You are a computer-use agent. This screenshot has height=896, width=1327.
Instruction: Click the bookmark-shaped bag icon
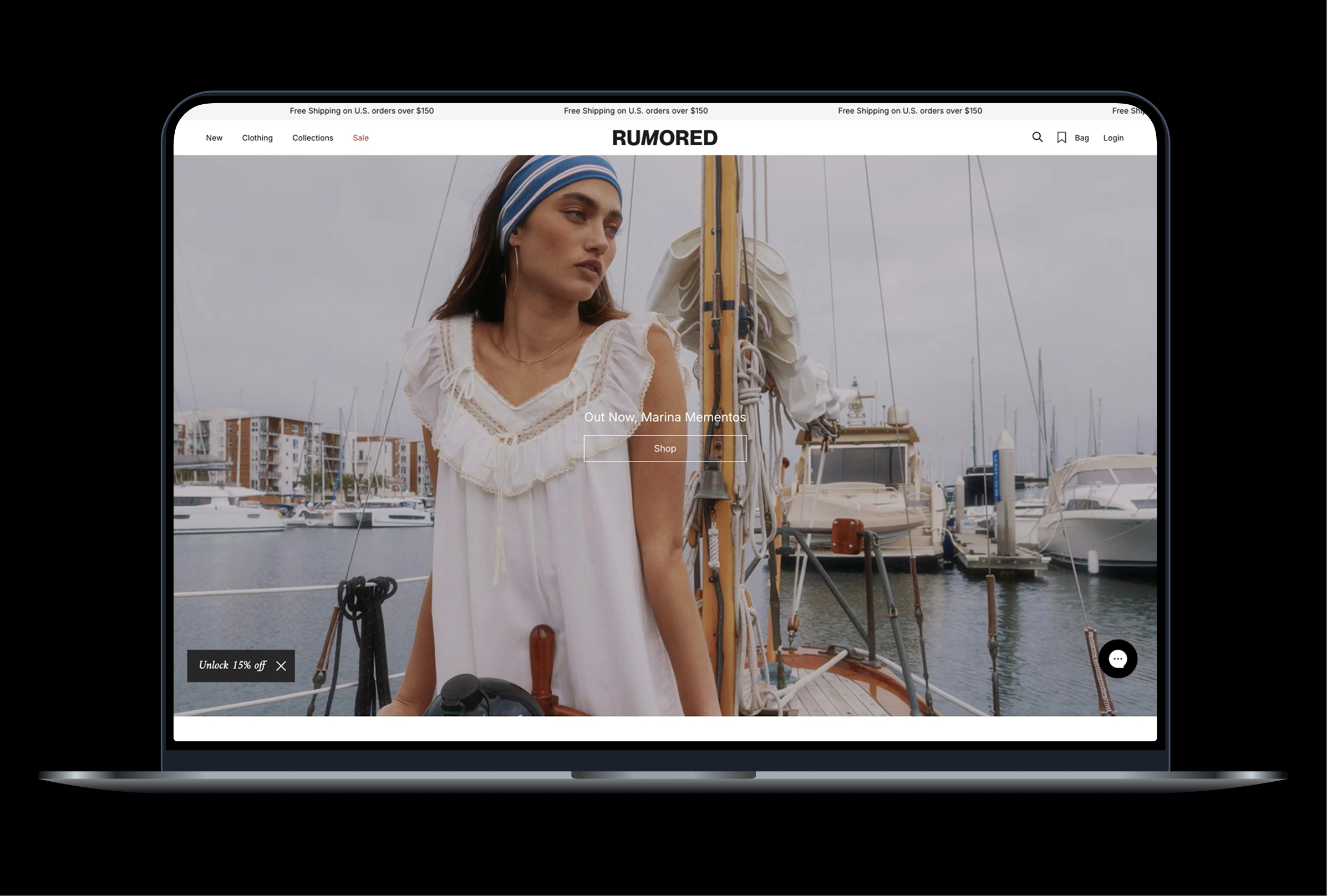(1061, 138)
